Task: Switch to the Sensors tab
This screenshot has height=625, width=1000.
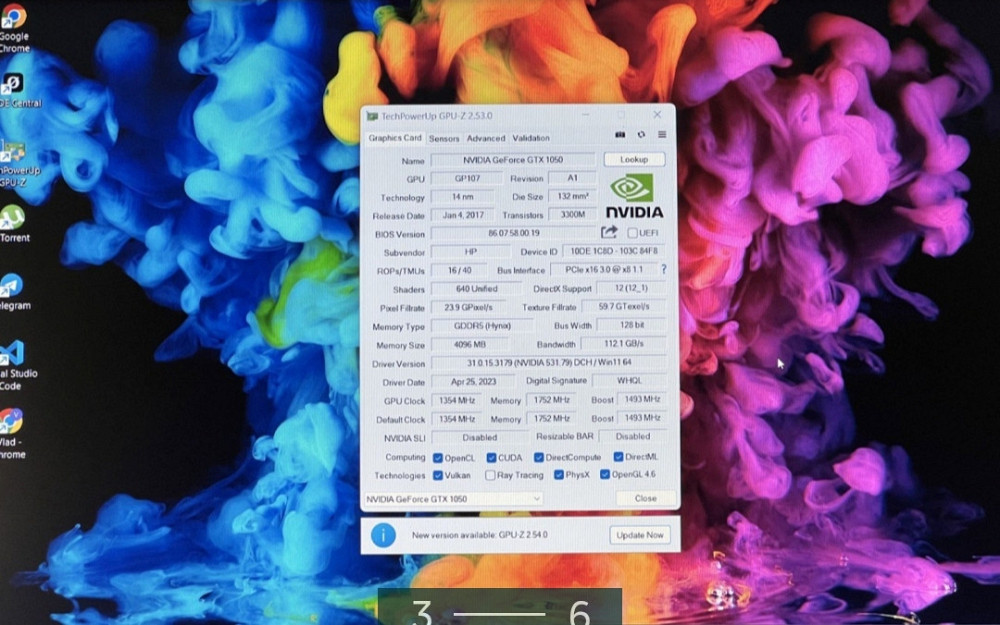Action: point(444,138)
